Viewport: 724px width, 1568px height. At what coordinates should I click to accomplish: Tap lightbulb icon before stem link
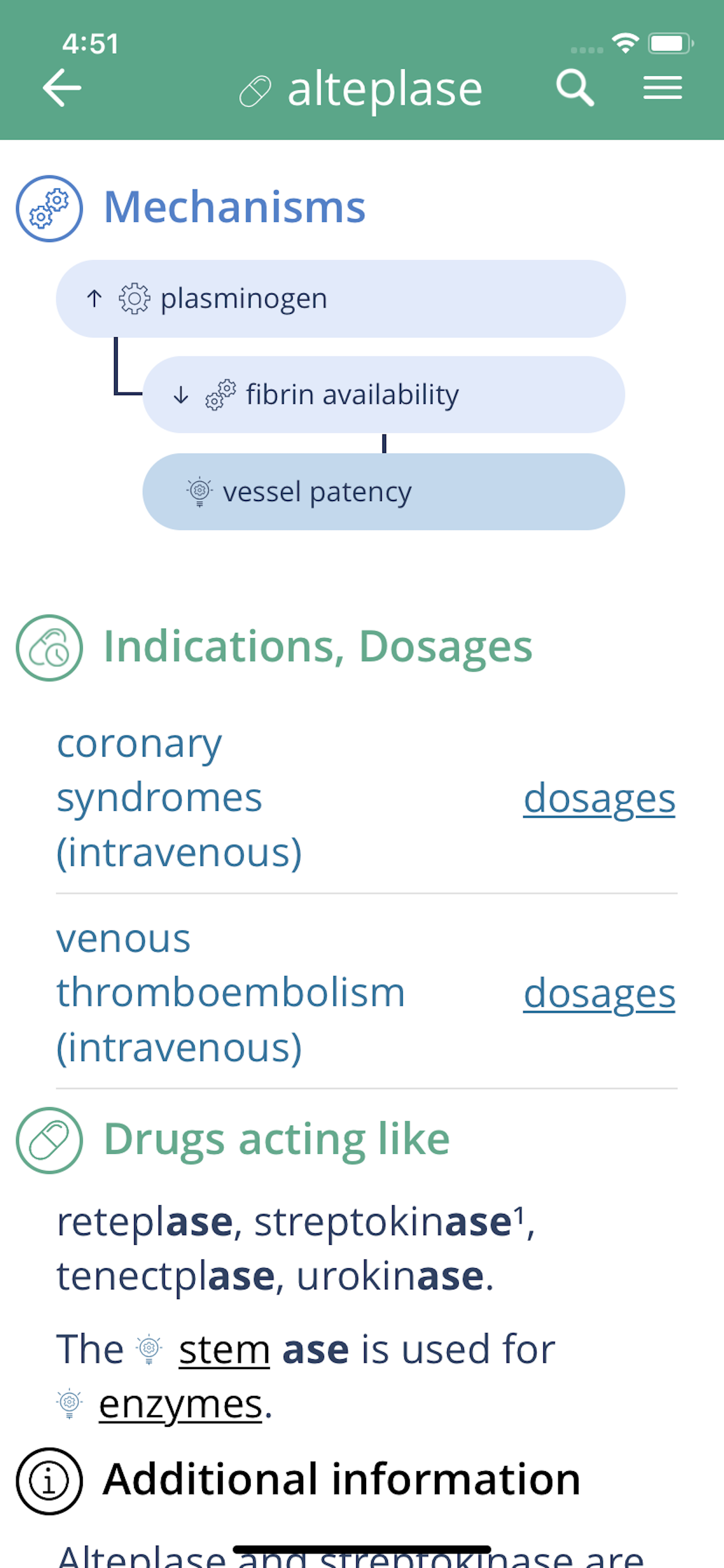(149, 1349)
